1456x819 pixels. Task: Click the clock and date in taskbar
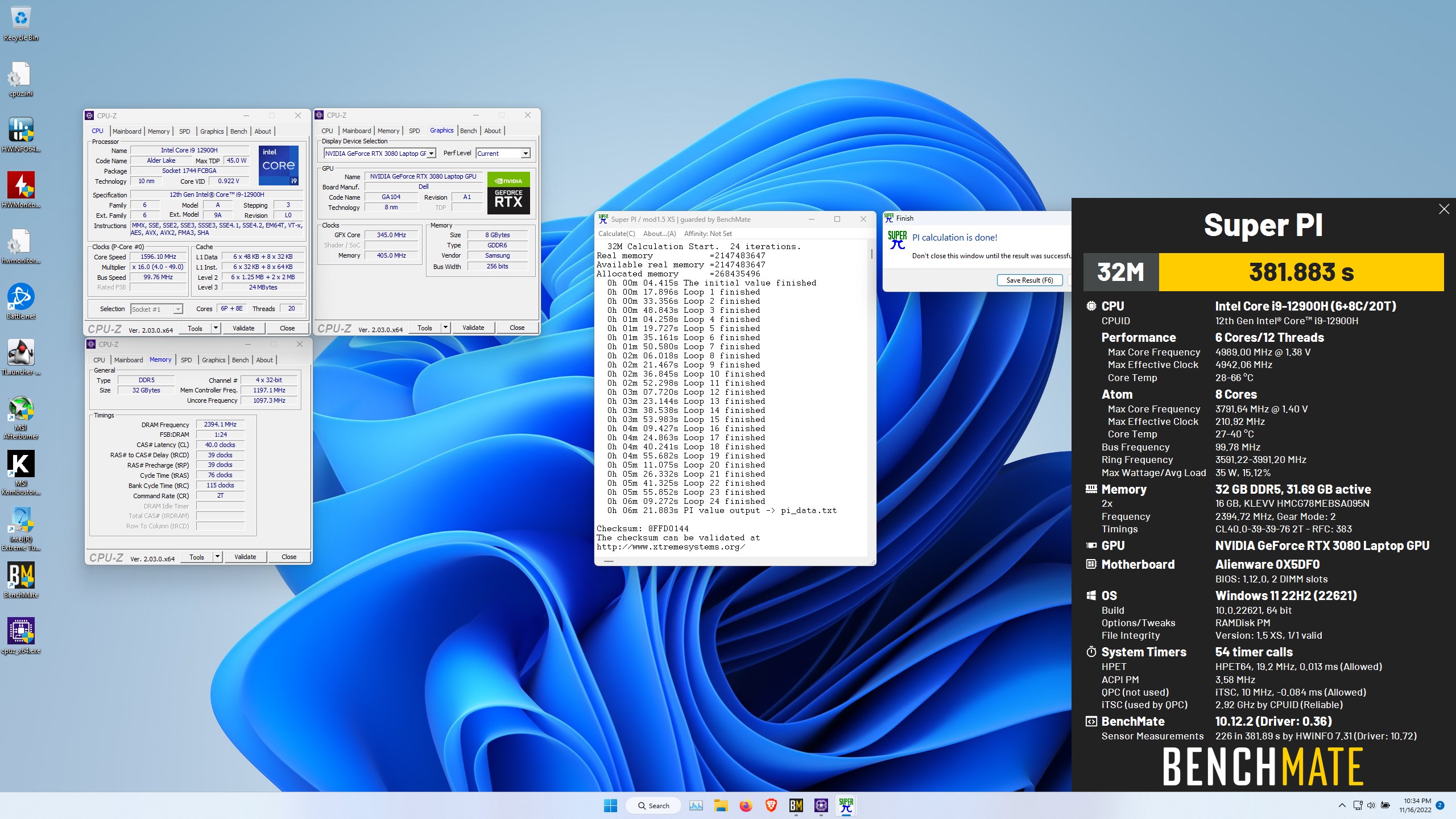pyautogui.click(x=1415, y=805)
